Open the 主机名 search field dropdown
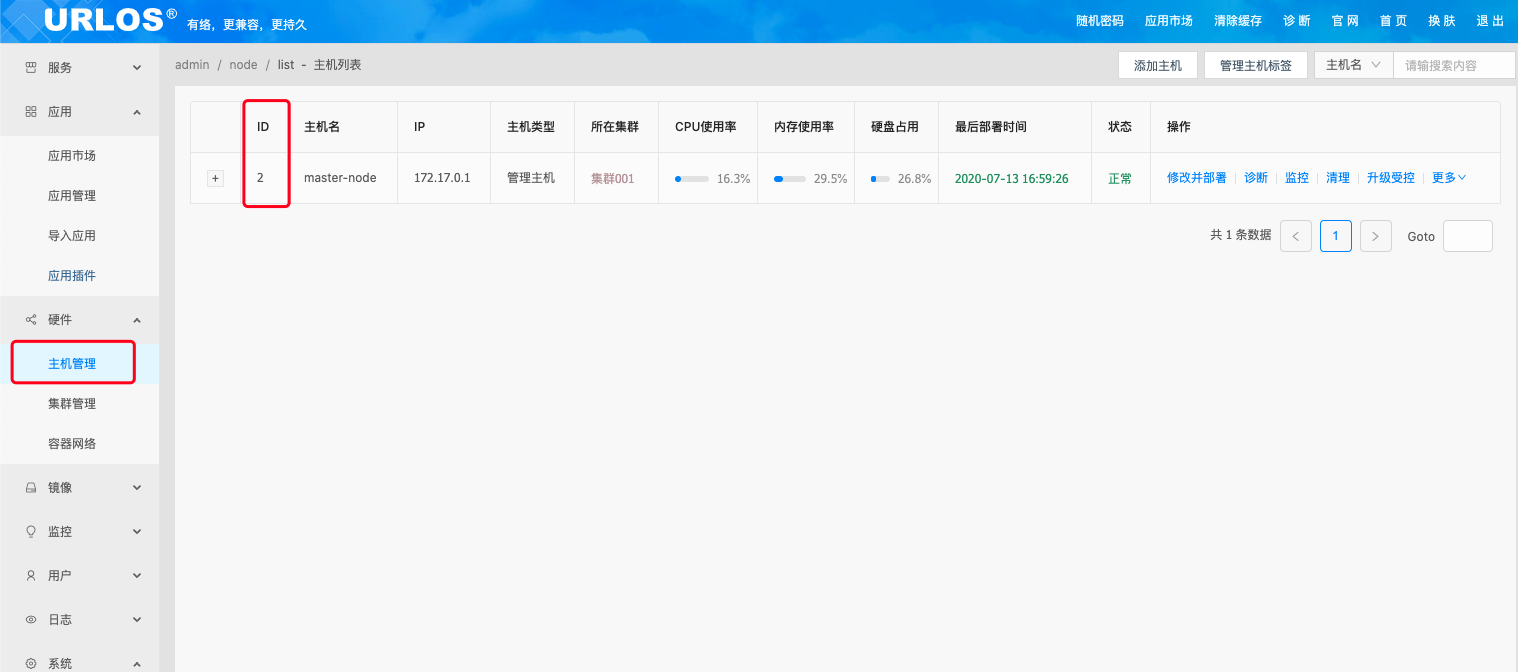This screenshot has height=672, width=1518. [x=1353, y=65]
